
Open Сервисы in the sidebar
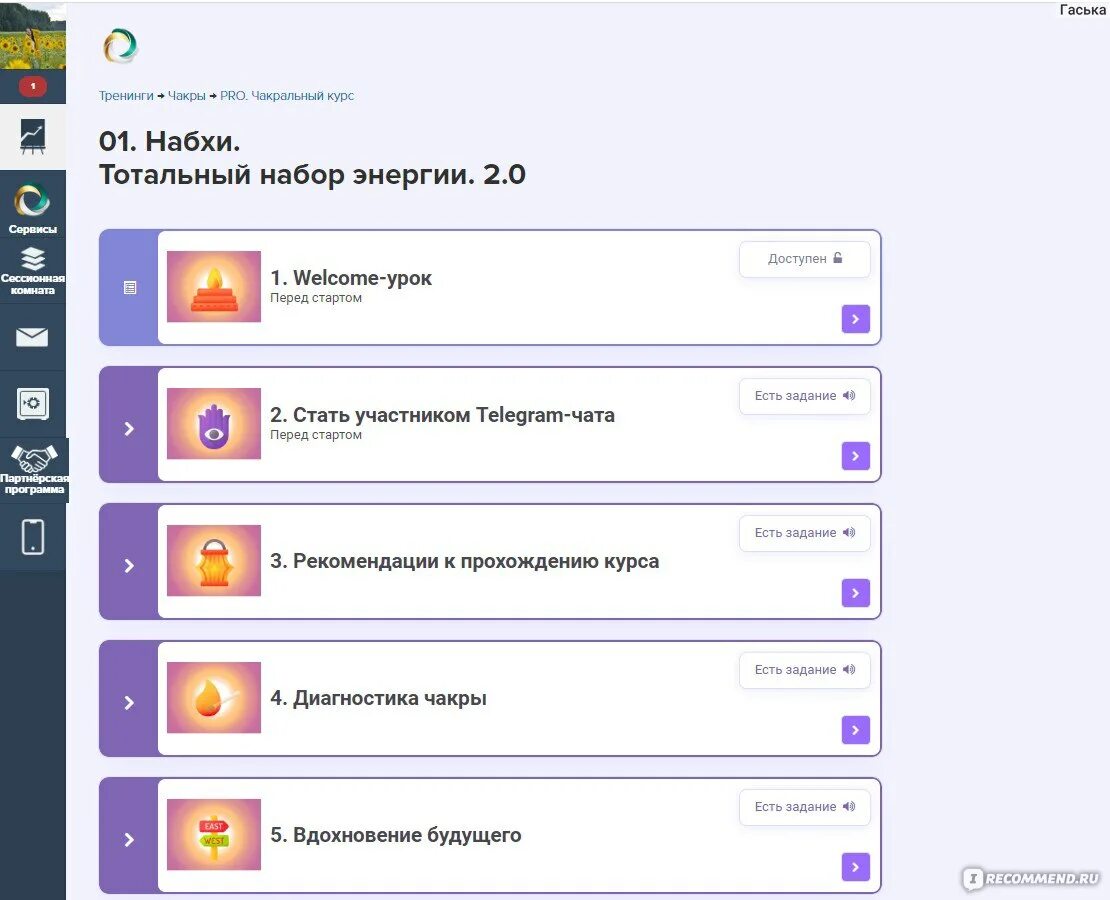33,208
